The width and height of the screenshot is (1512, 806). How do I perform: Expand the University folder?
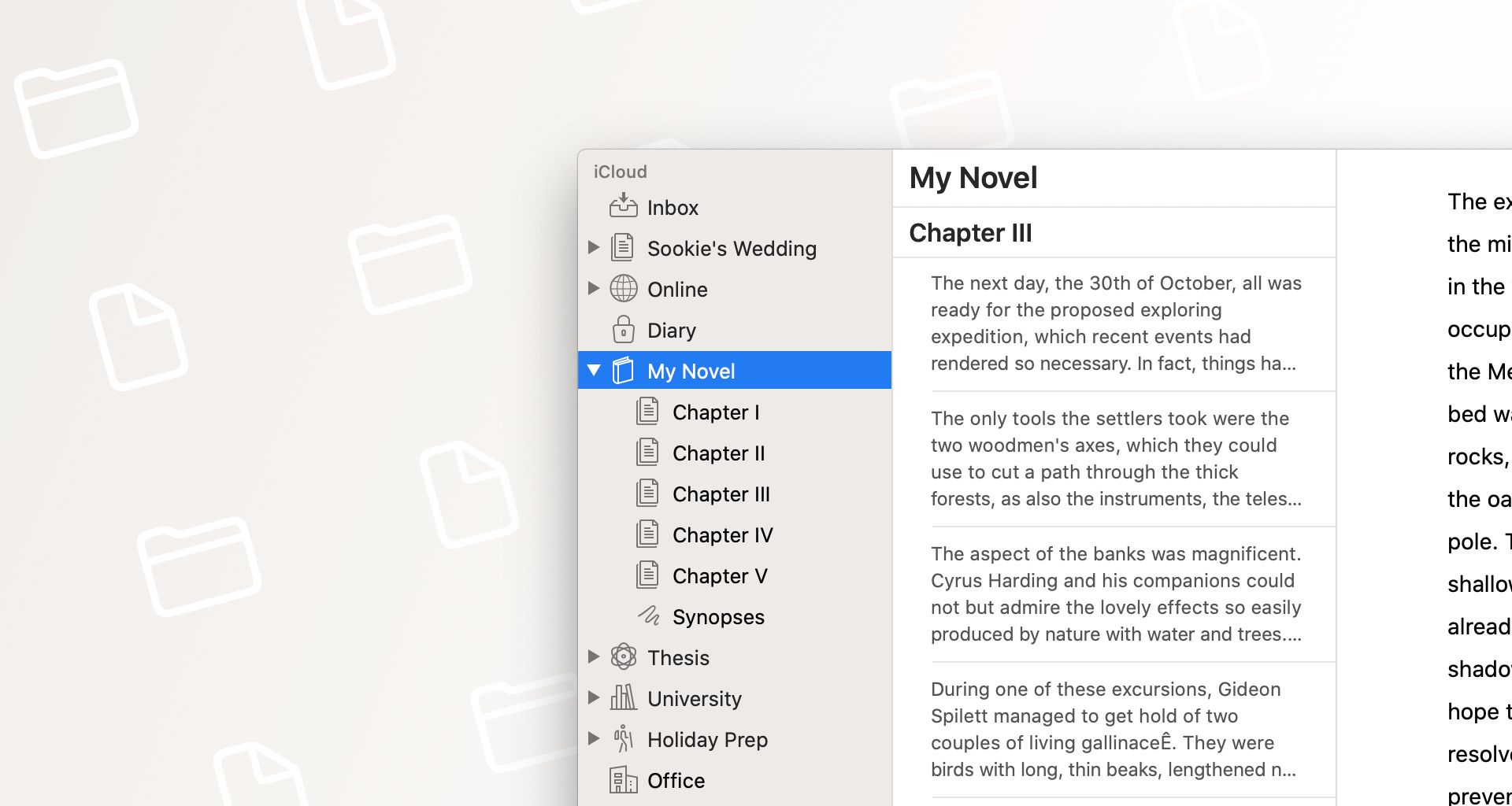[594, 698]
